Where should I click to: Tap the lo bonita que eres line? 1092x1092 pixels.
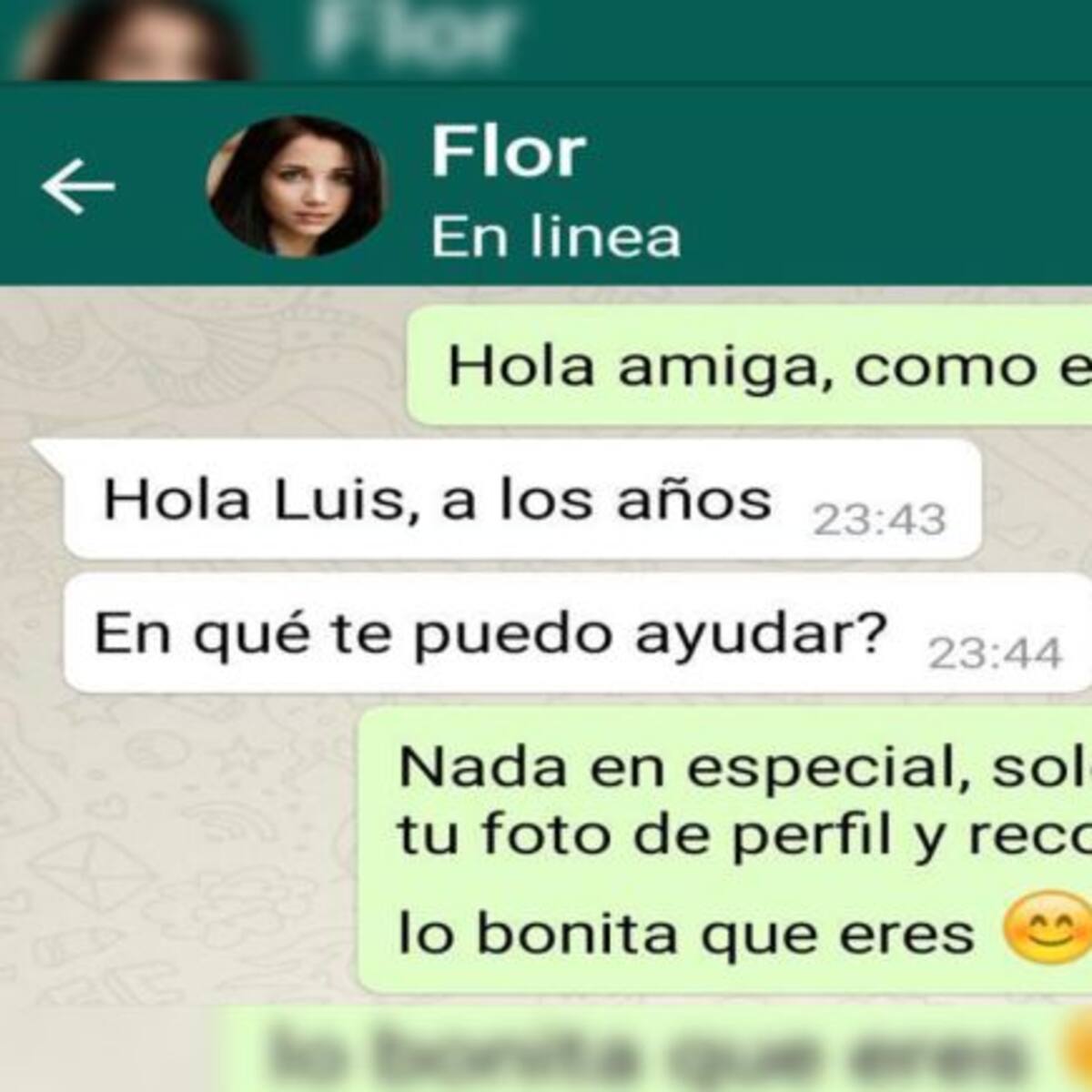click(x=686, y=933)
